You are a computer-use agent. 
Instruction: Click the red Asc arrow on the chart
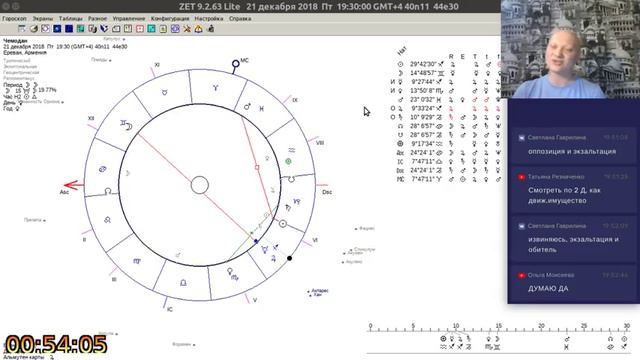pos(73,185)
